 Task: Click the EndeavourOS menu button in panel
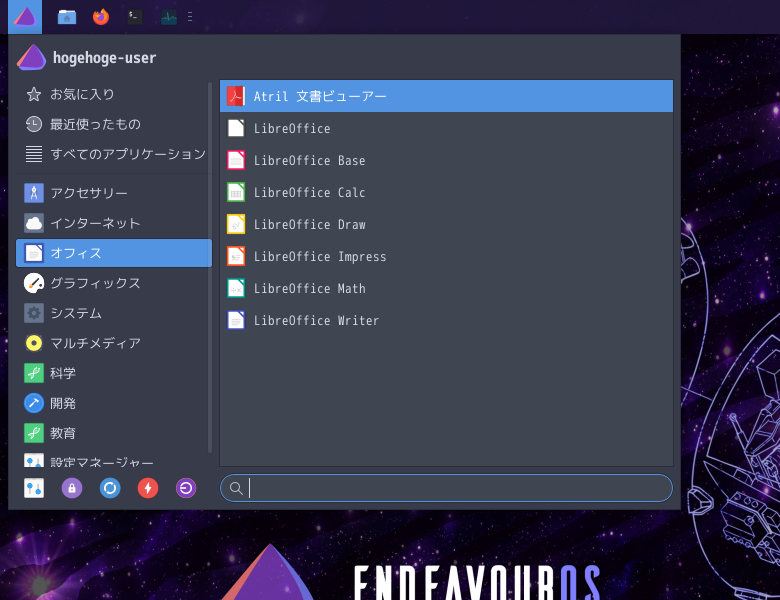25,17
